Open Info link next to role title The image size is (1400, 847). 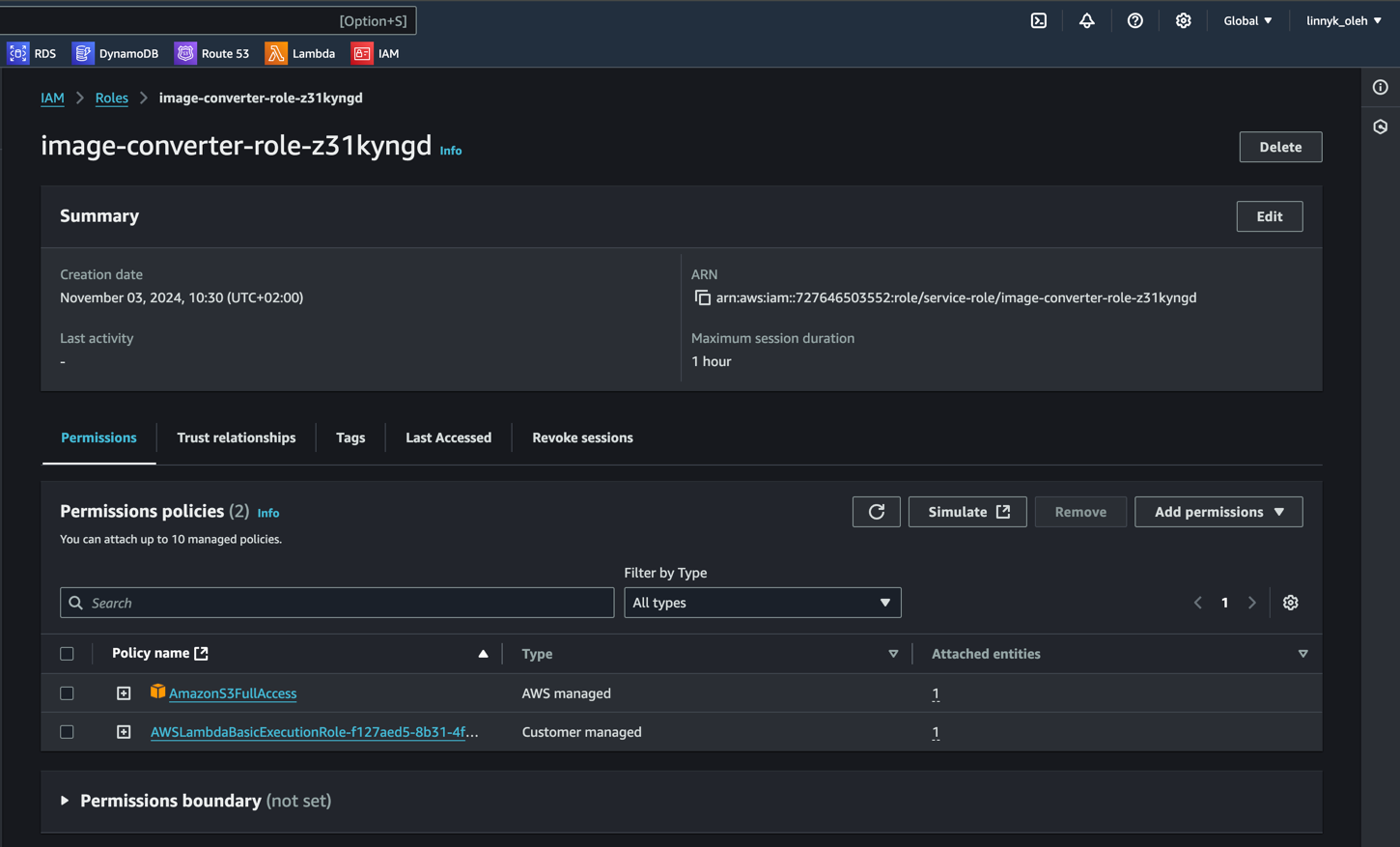(x=451, y=151)
